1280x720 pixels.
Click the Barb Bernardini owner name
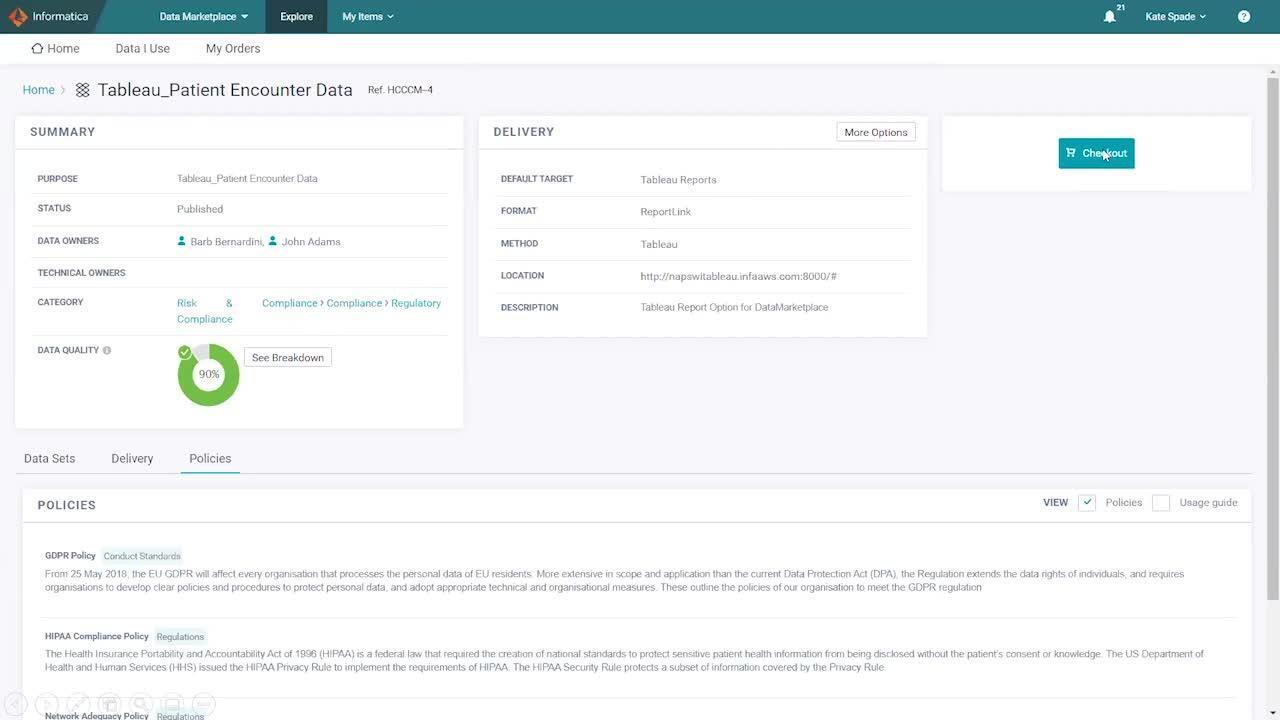click(227, 241)
